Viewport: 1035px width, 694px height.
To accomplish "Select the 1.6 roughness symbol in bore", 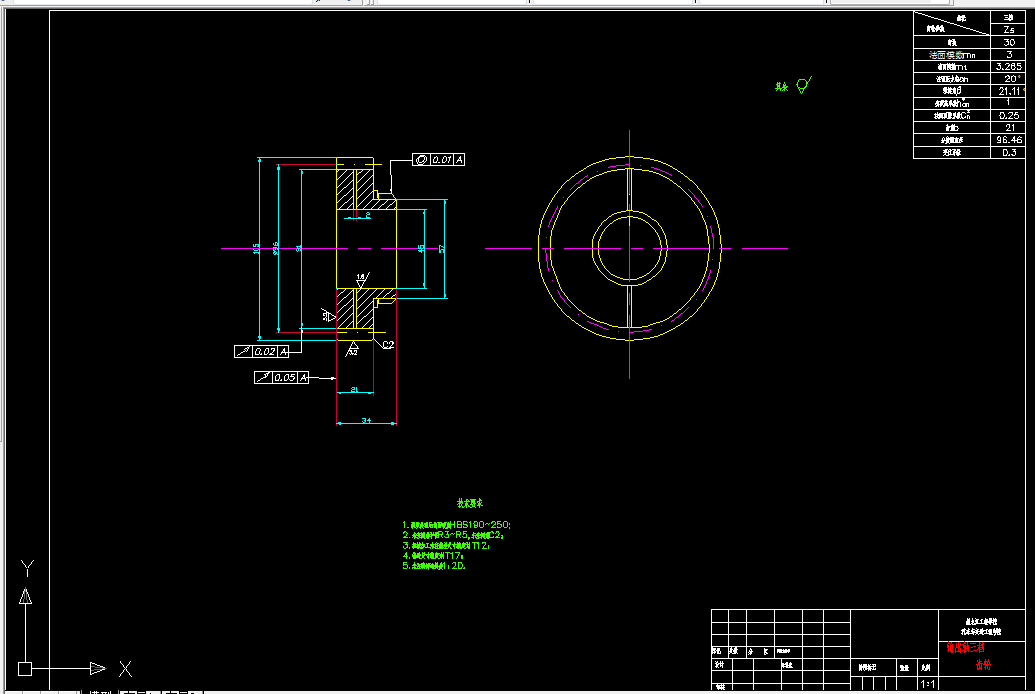I will point(362,280).
